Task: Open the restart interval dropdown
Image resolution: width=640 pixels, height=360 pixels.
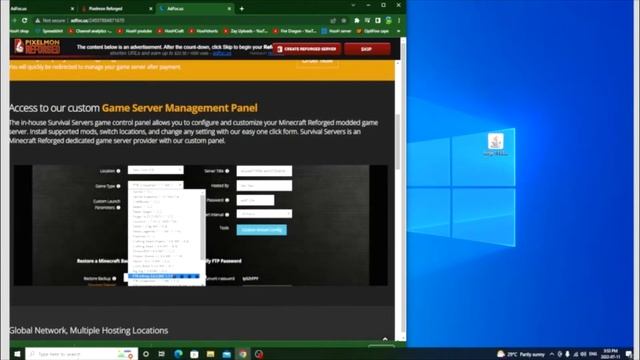Action: pos(264,213)
